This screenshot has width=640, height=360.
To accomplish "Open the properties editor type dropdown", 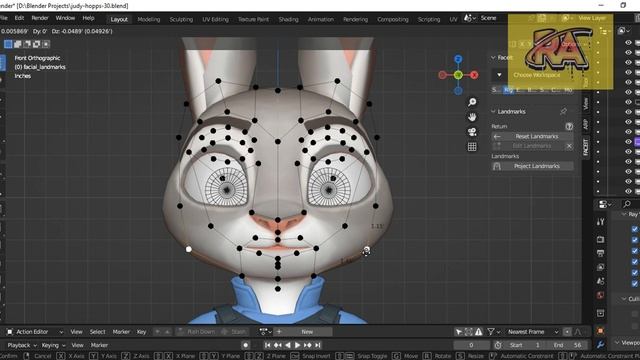I will coord(605,204).
